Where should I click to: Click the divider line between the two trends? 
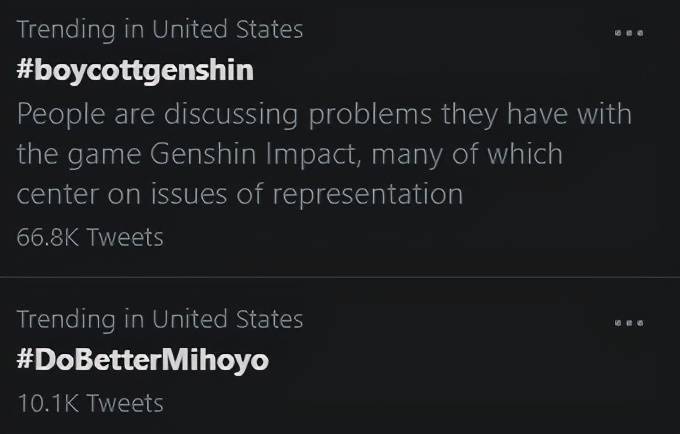pyautogui.click(x=340, y=277)
